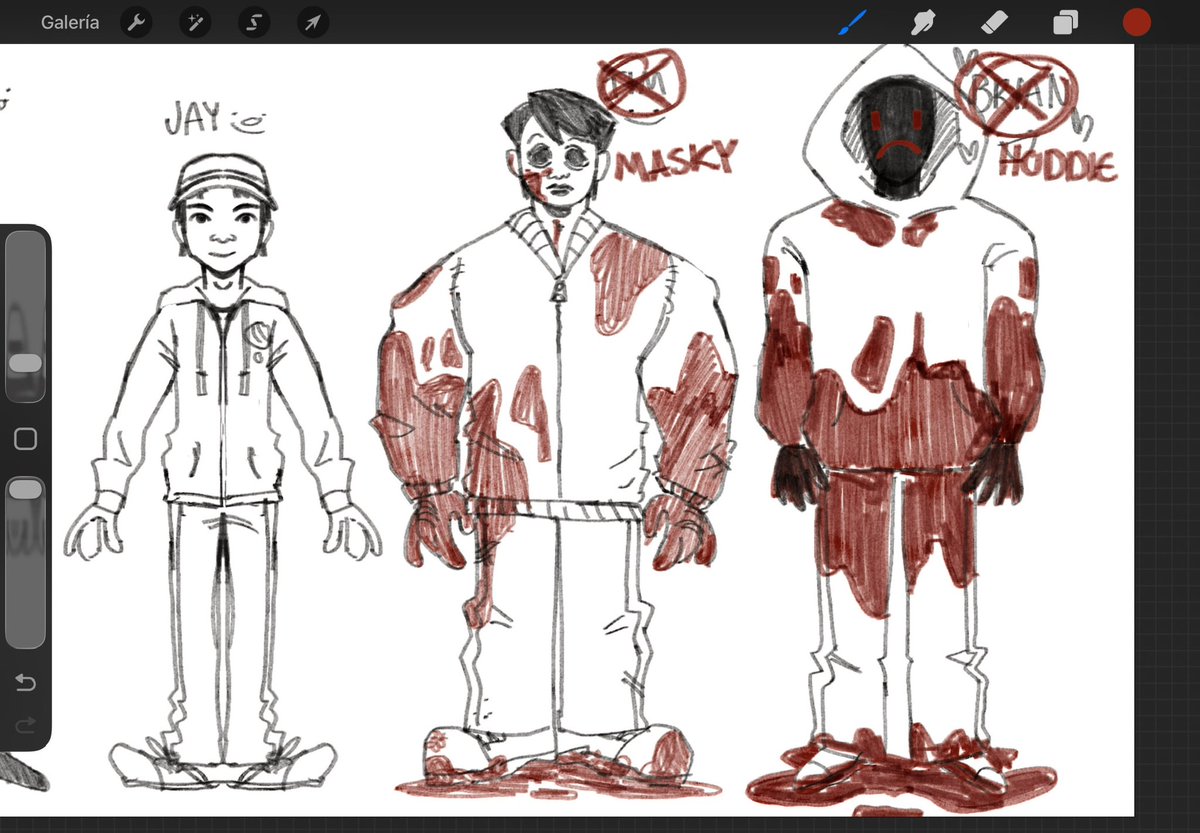The height and width of the screenshot is (833, 1200).
Task: Undo the last stroke with the undo arrow
Action: point(26,683)
